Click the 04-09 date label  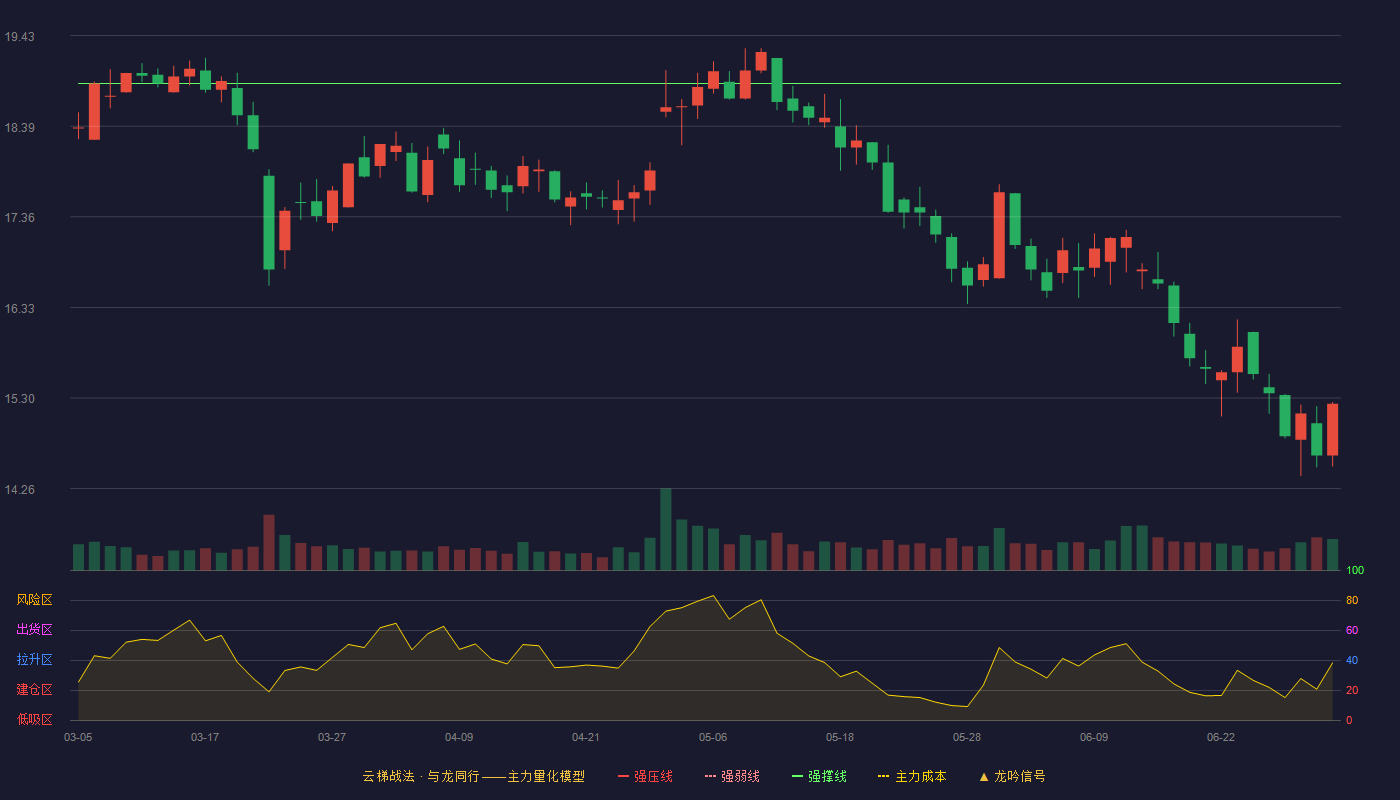pos(459,737)
